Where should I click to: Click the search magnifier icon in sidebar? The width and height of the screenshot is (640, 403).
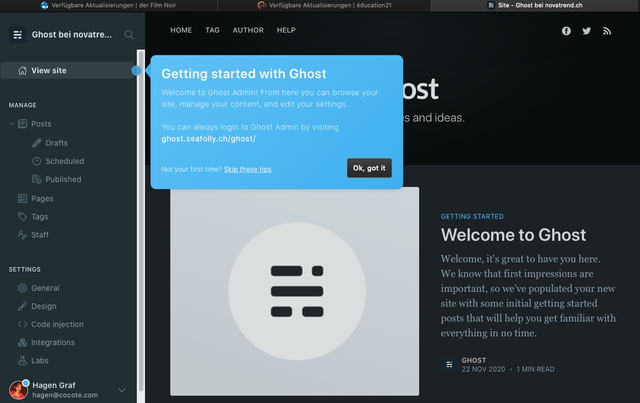click(129, 35)
